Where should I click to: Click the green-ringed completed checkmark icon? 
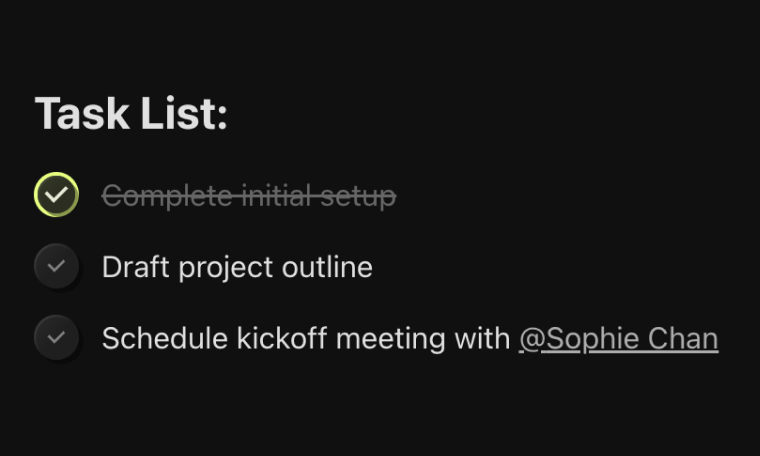56,195
